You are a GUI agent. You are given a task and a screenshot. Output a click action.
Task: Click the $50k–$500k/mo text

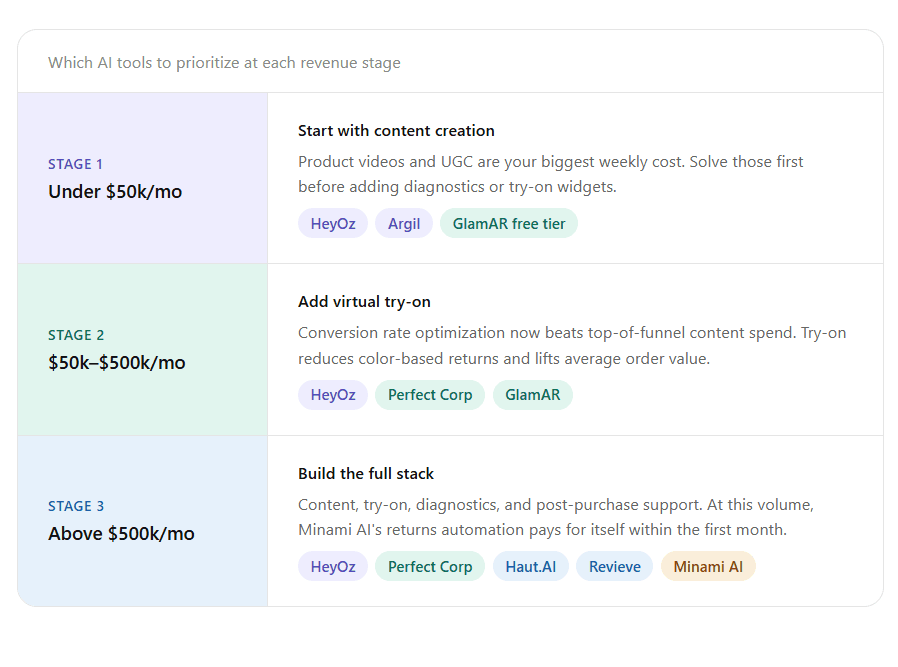pos(117,362)
